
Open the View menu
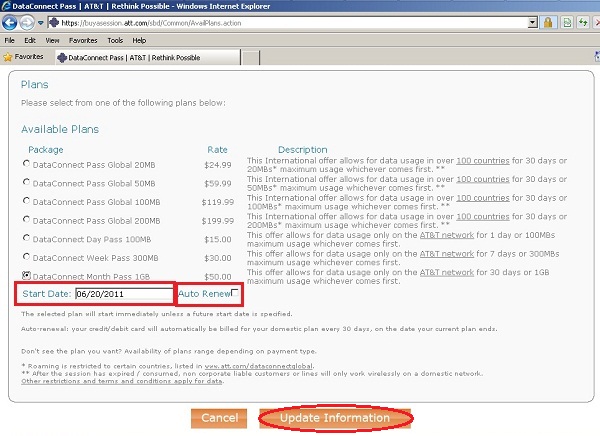tap(52, 40)
